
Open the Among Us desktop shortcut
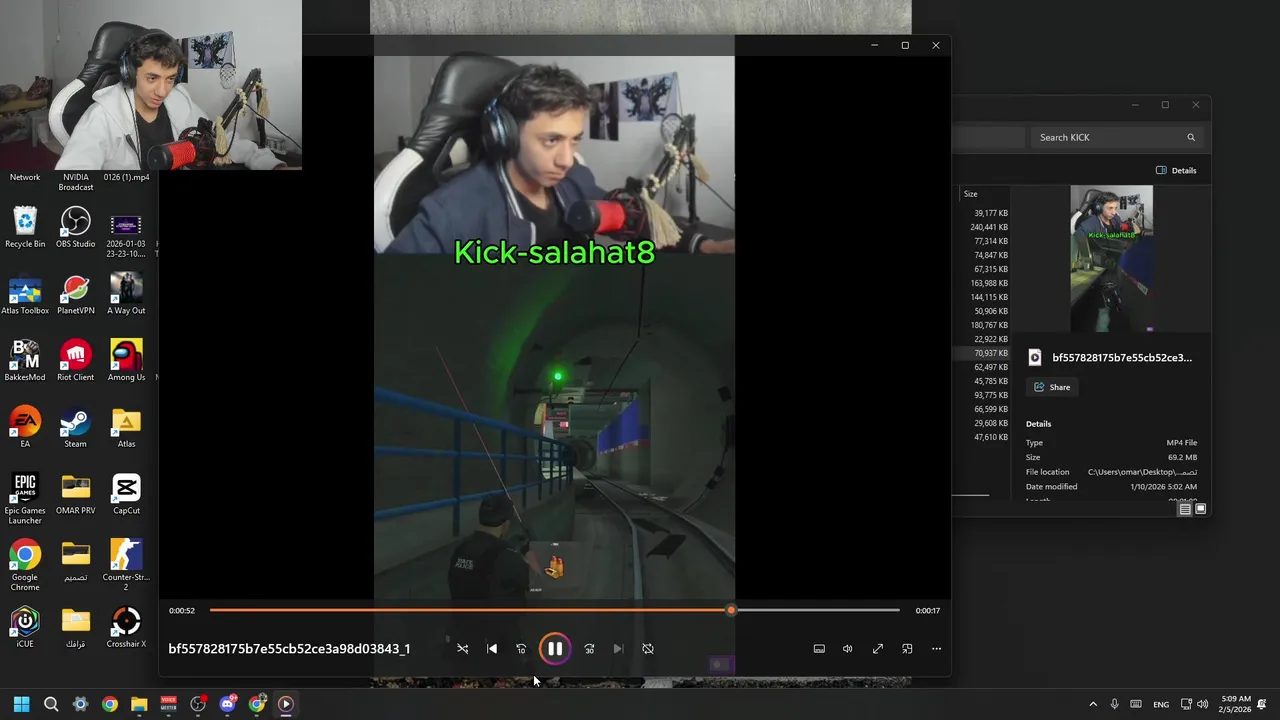126,360
